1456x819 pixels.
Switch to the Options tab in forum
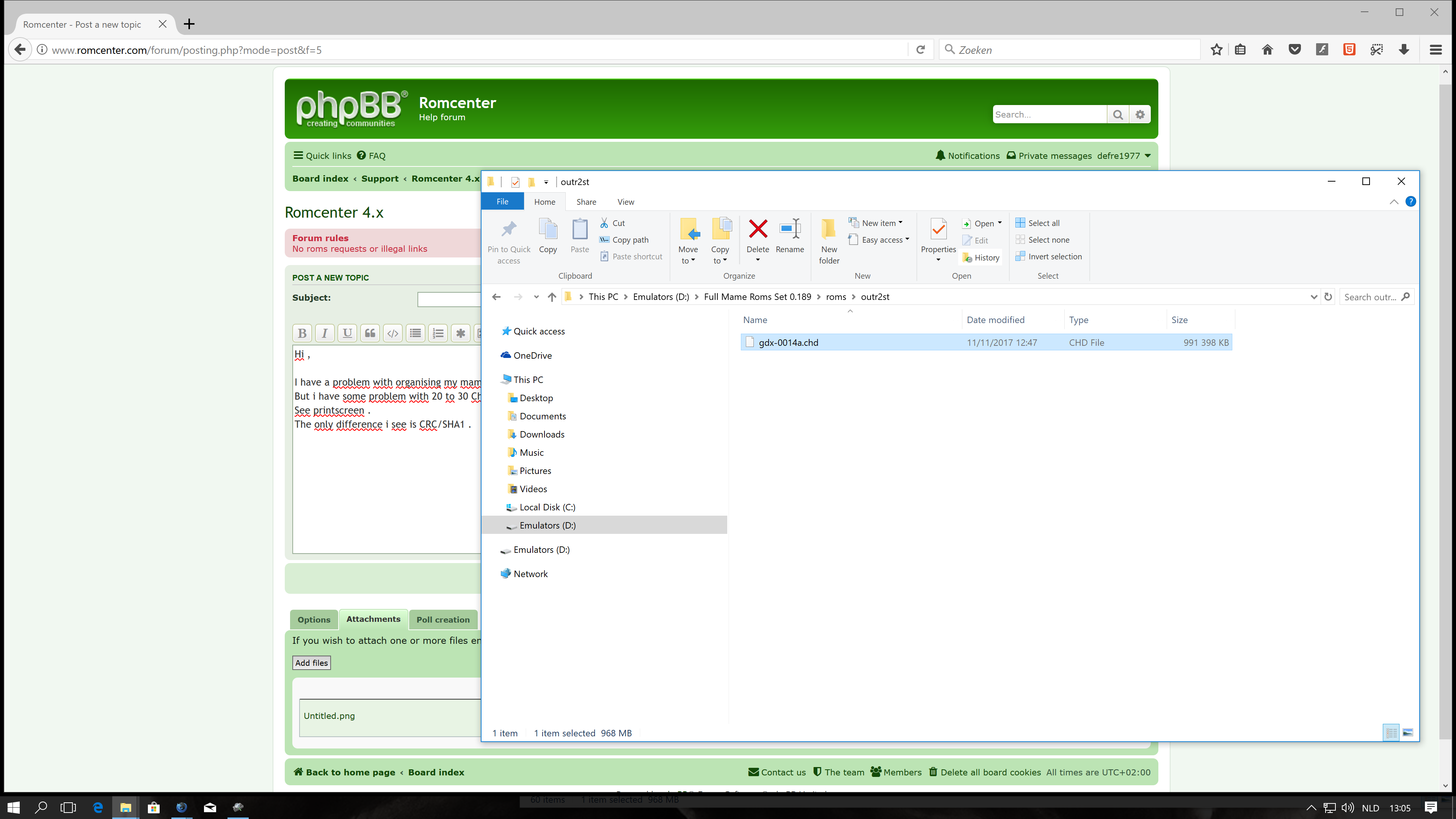point(314,620)
